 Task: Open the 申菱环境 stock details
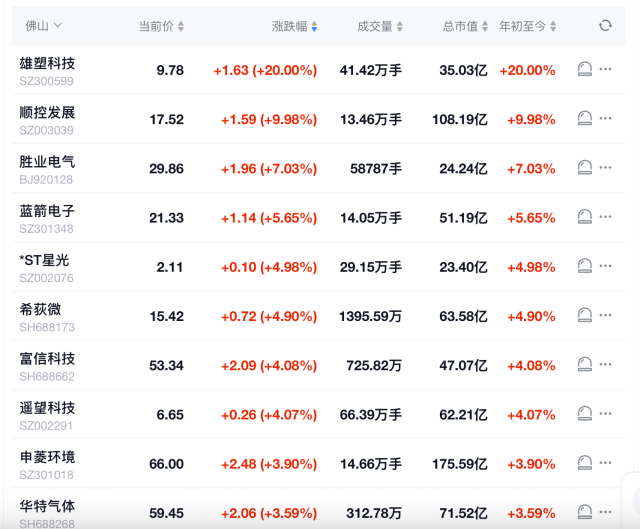coord(47,456)
